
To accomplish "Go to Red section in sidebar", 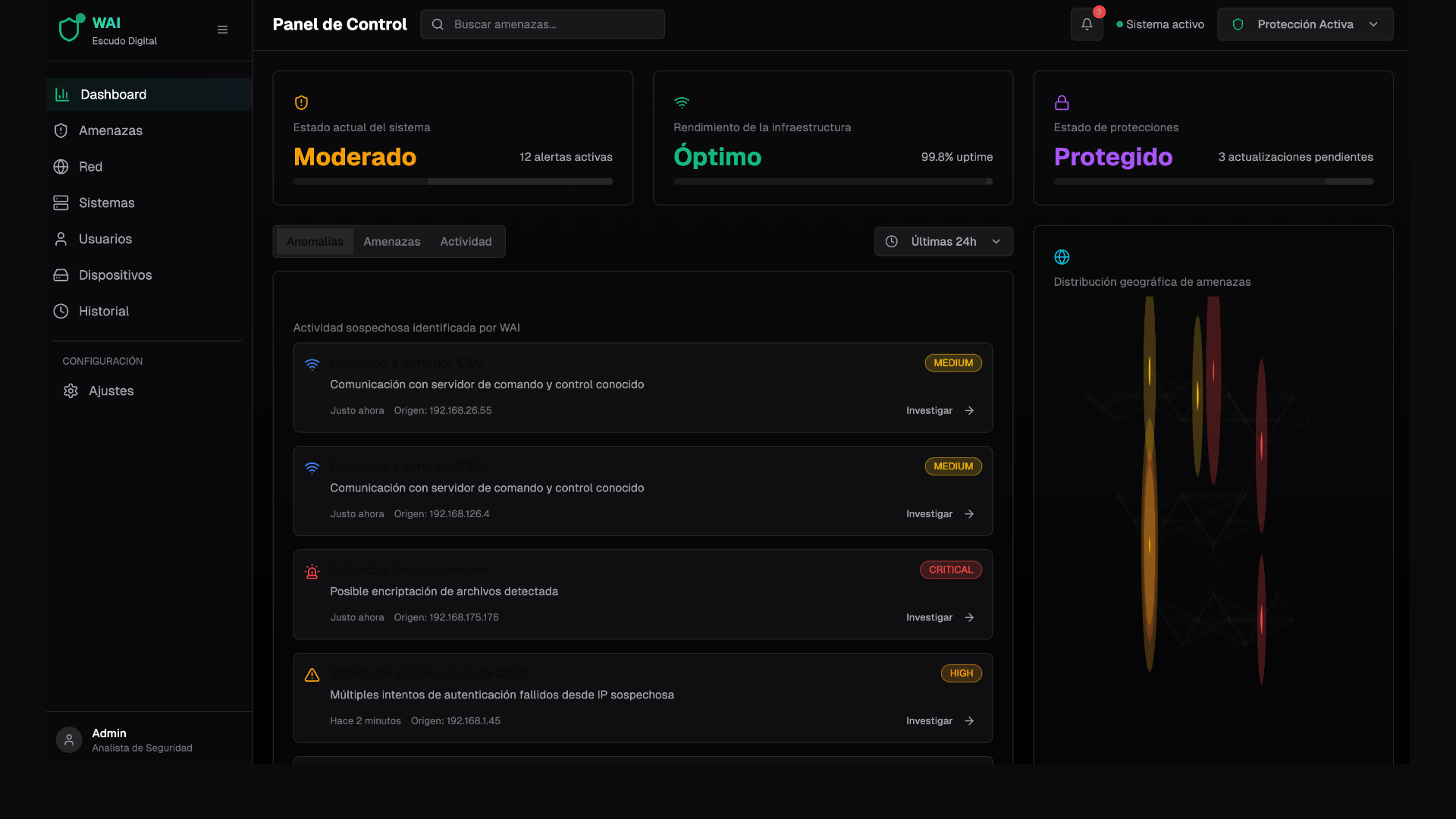I will coord(149,167).
